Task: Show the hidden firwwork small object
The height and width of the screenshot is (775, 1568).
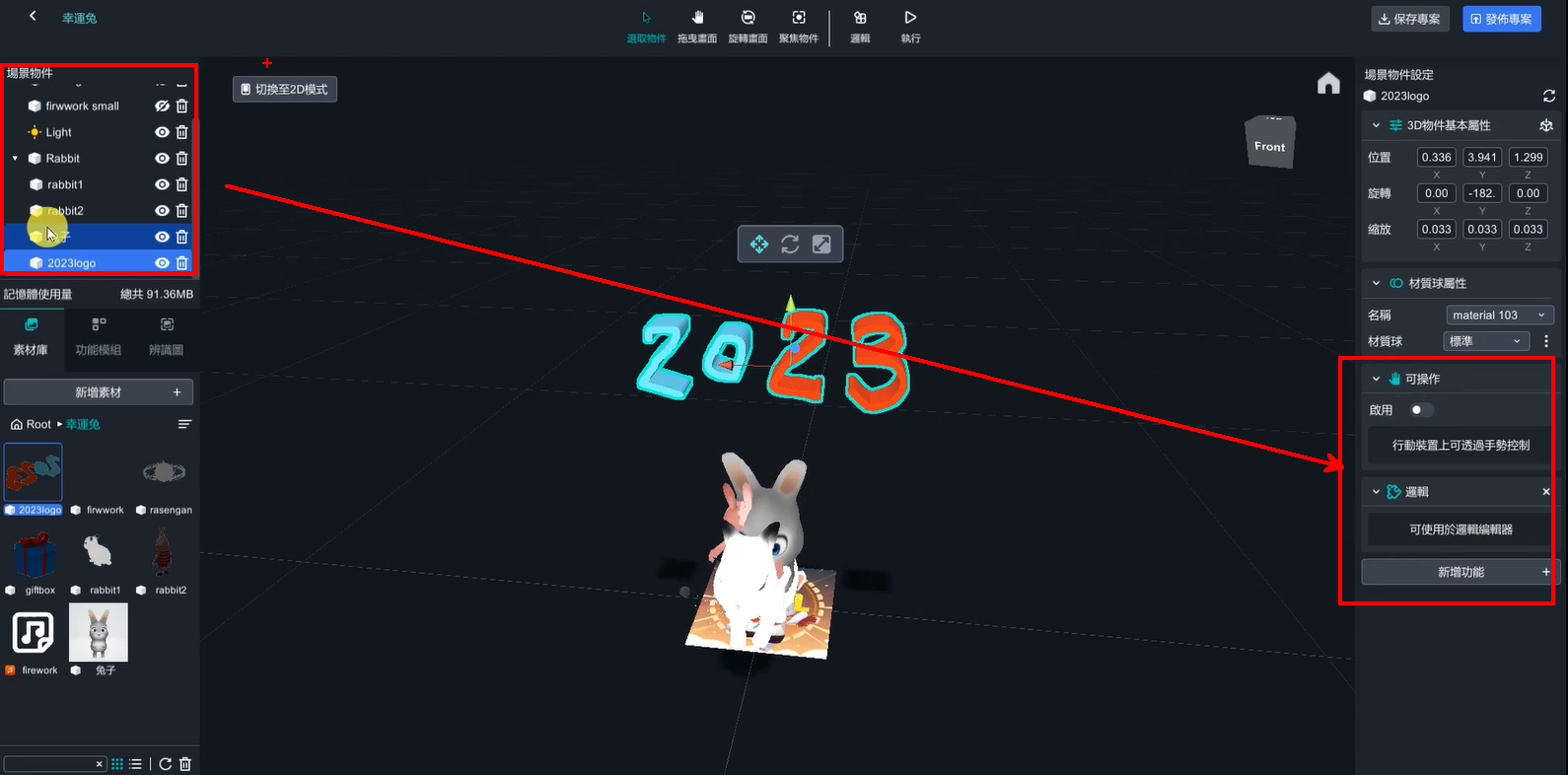Action: pos(162,106)
